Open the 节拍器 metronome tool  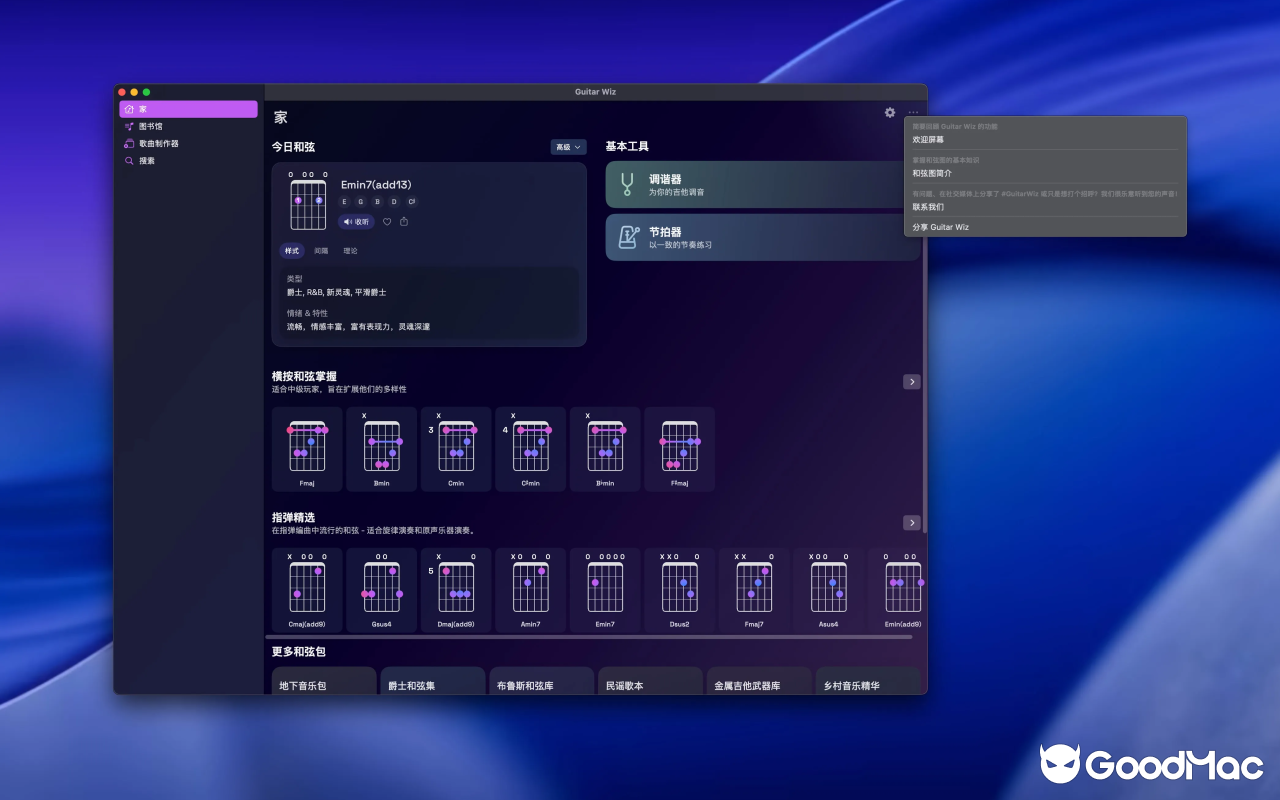761,237
